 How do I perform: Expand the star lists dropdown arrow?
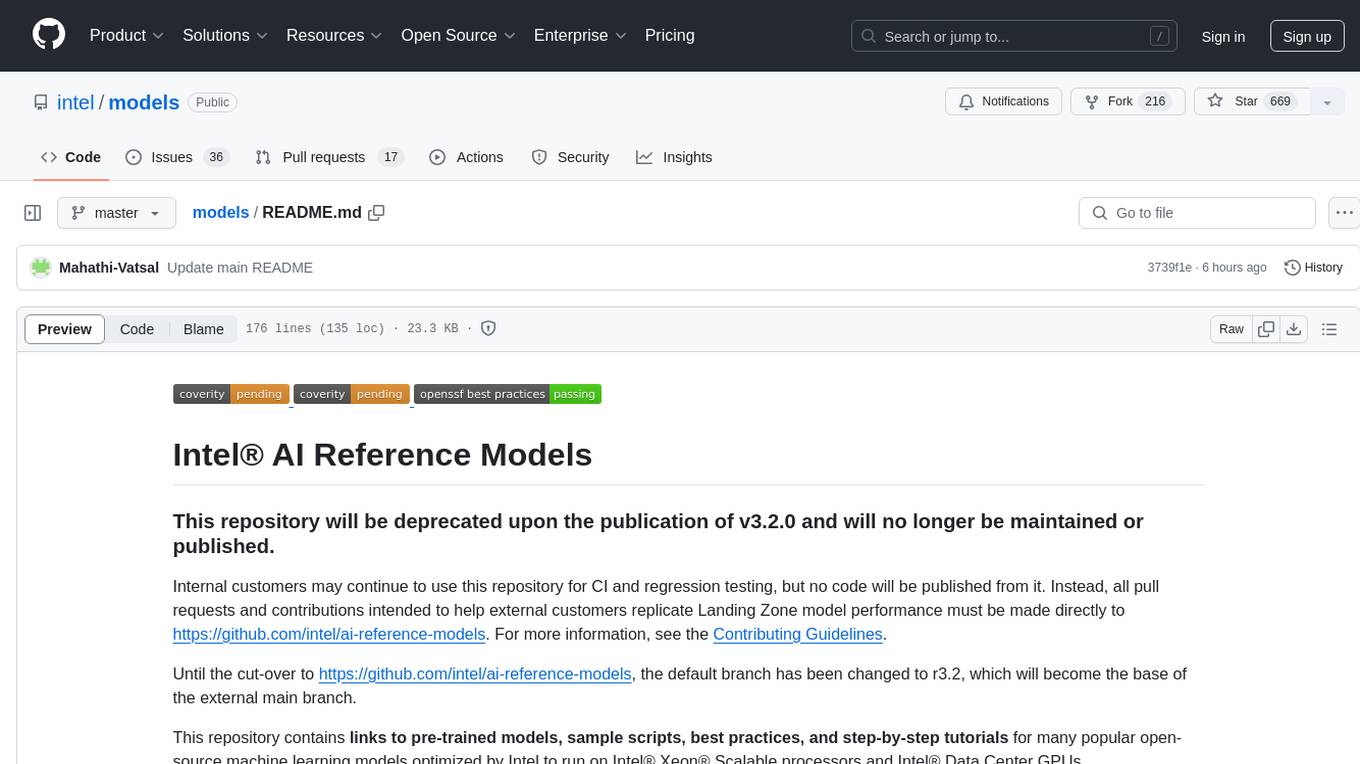tap(1327, 102)
